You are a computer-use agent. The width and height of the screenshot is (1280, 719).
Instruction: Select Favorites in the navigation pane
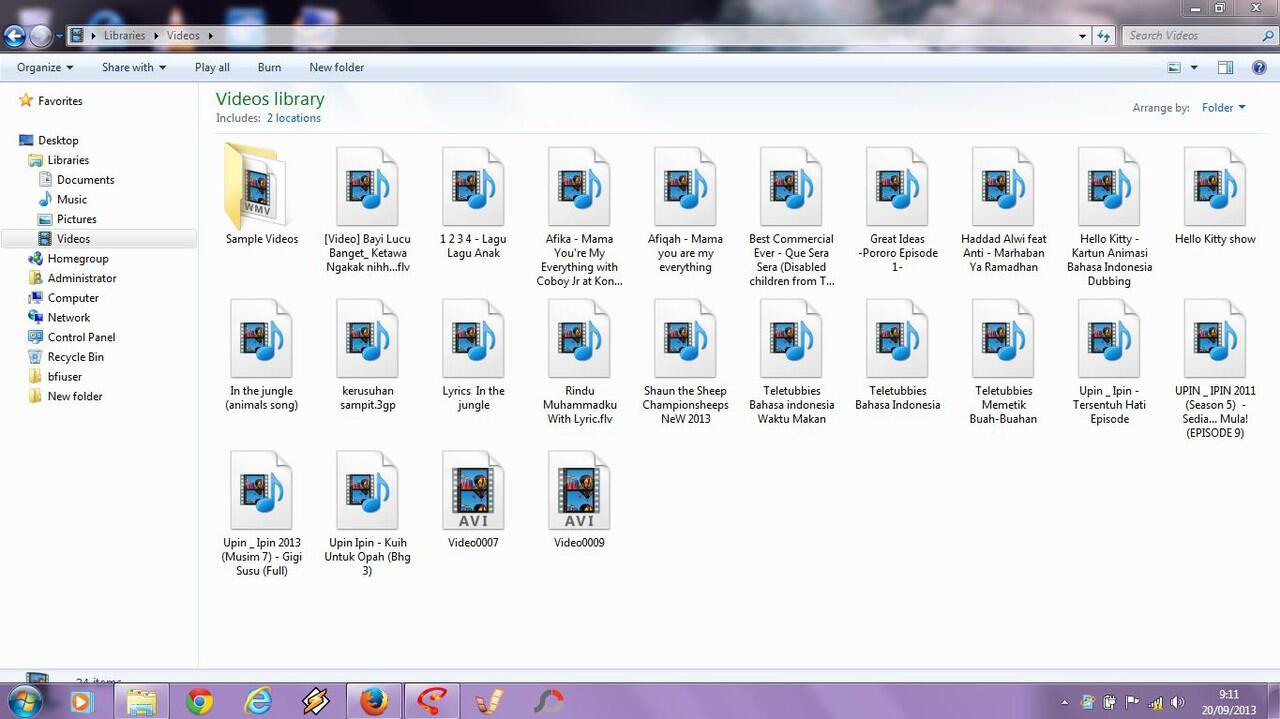60,101
